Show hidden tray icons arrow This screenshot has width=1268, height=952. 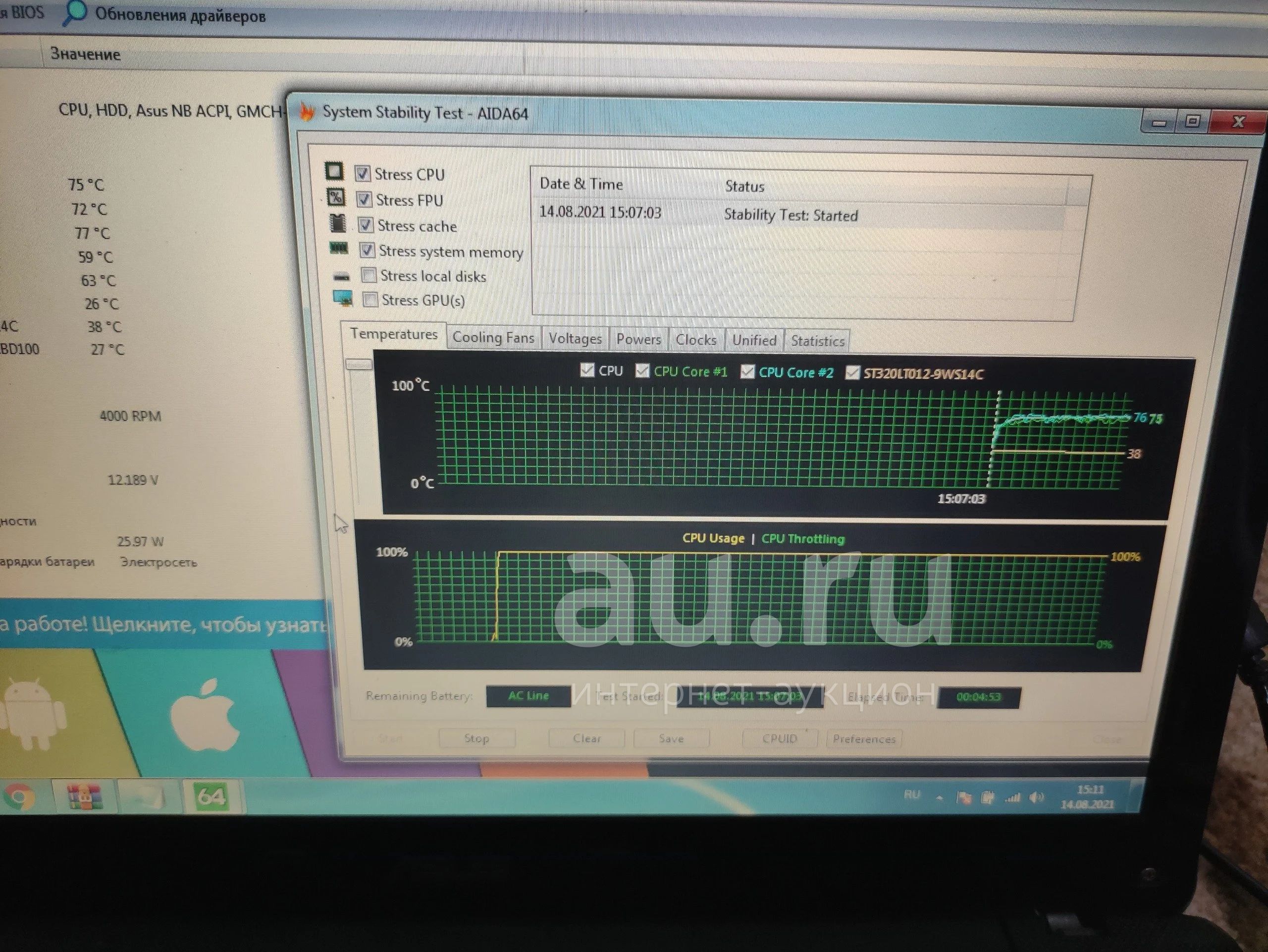click(939, 798)
